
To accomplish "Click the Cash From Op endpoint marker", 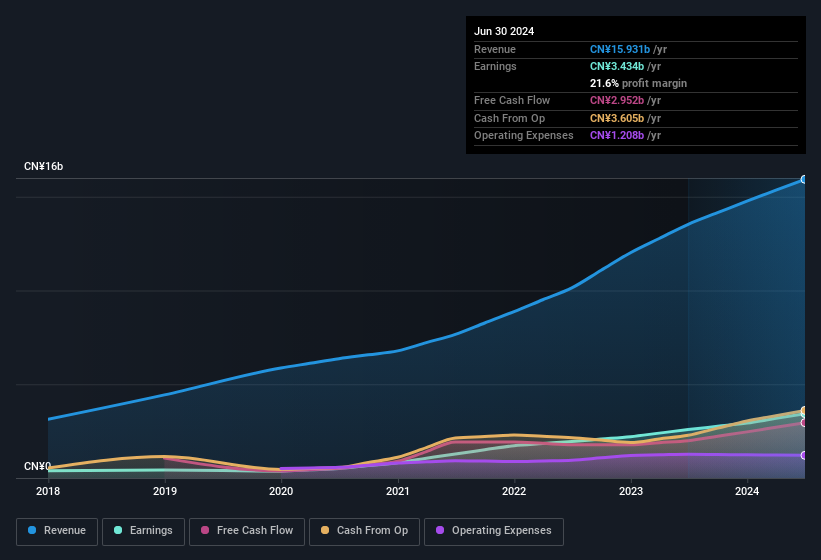I will tap(804, 410).
